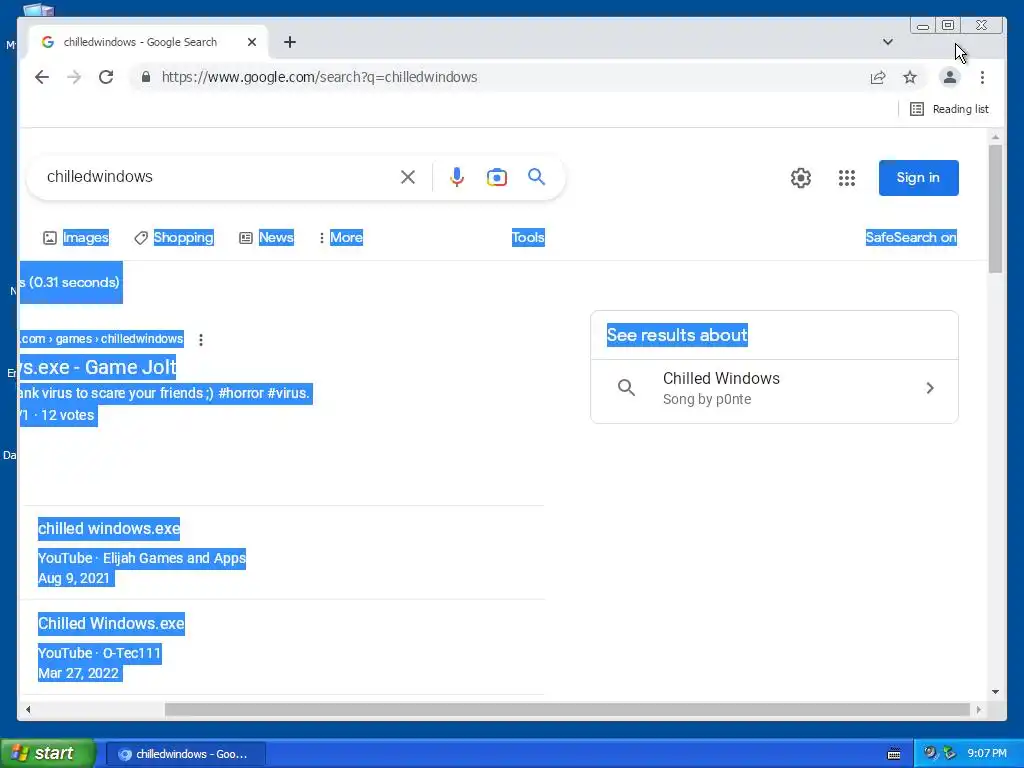Click the SafeSearch on setting

[x=911, y=238]
